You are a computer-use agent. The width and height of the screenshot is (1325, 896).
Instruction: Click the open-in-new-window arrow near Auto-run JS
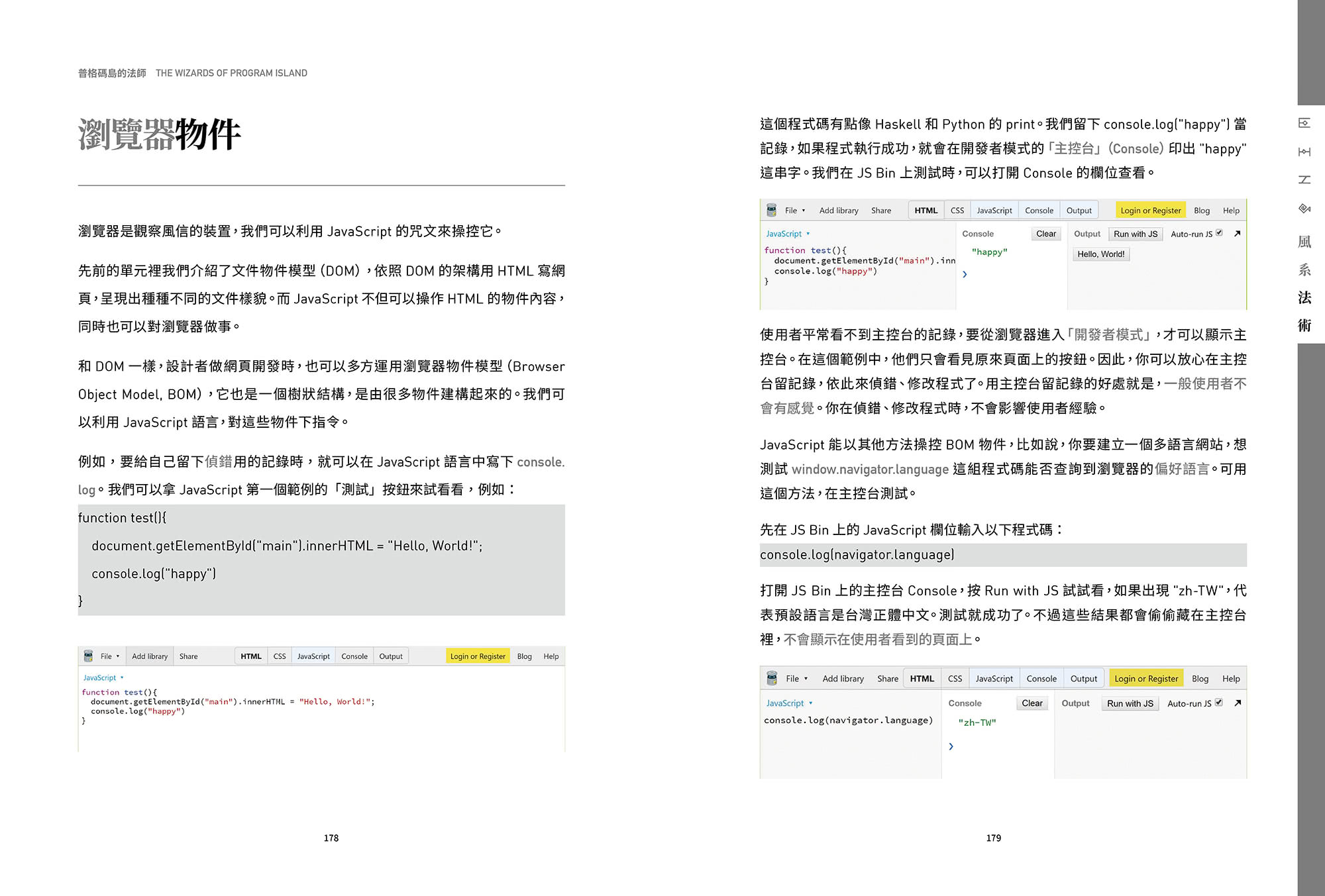coord(1238,234)
